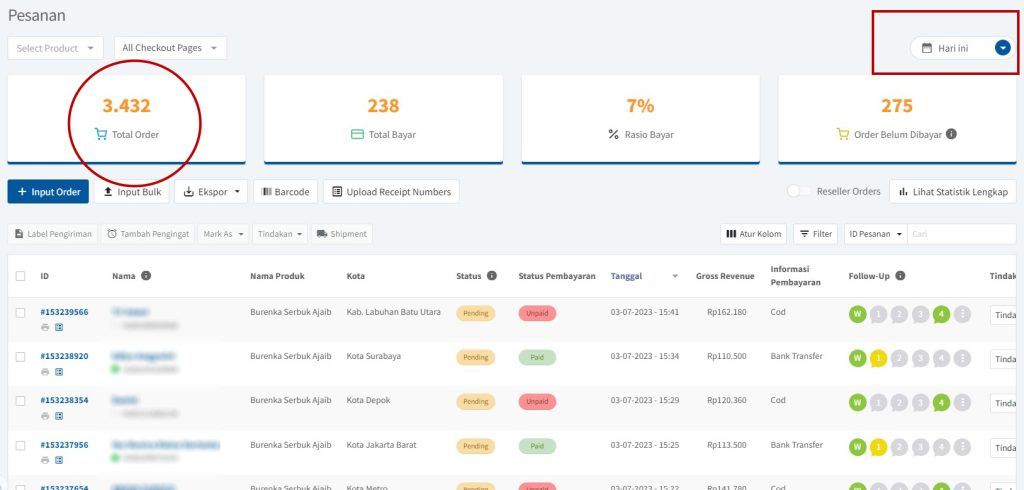Open the Ekspor dropdown
The image size is (1024, 490).
pyautogui.click(x=211, y=191)
